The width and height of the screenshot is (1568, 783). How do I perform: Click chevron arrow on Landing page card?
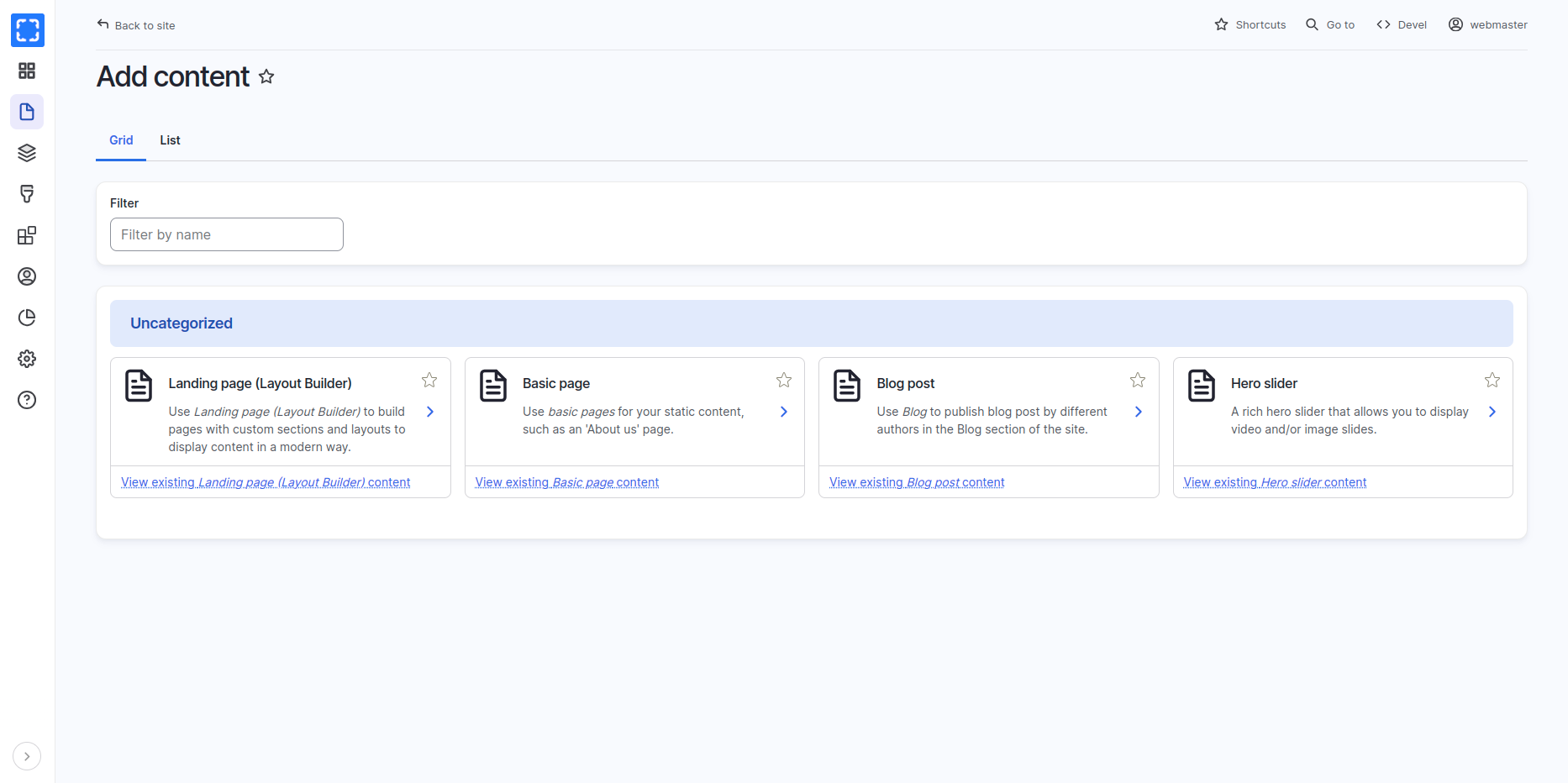tap(430, 412)
